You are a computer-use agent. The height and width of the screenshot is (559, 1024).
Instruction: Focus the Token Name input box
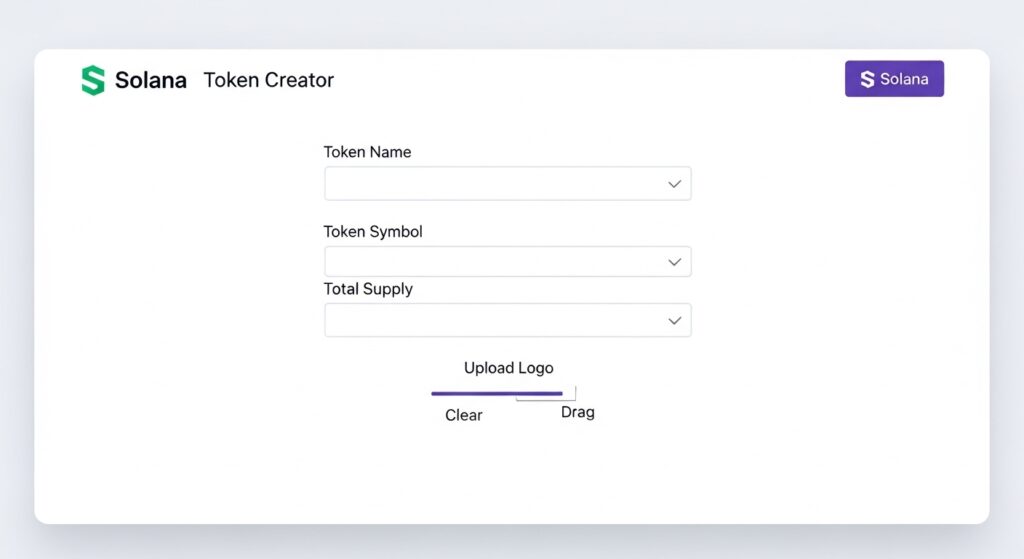click(x=490, y=184)
